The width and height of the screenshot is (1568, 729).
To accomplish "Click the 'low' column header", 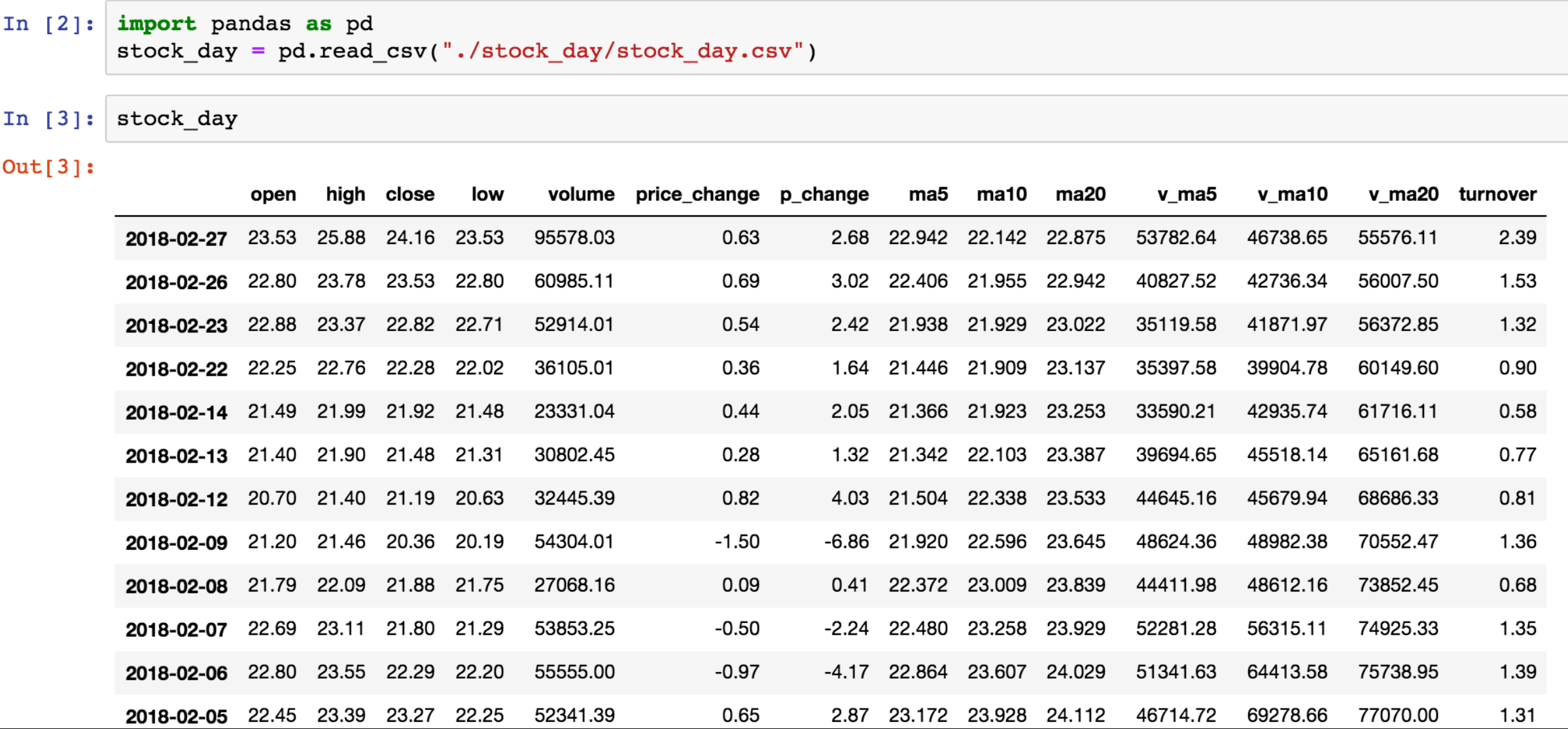I will (487, 194).
